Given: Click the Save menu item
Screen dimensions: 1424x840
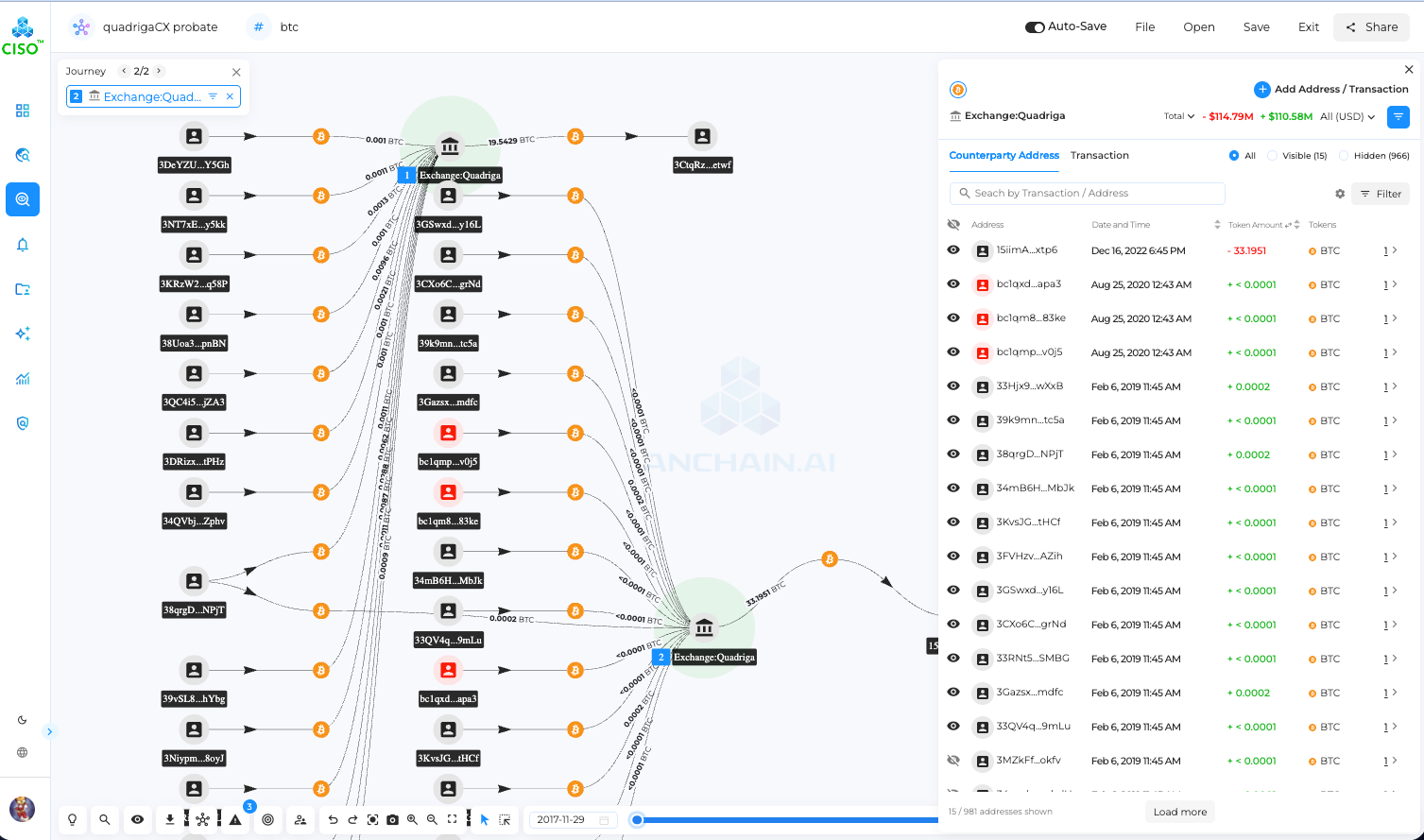Looking at the screenshot, I should coord(1257,27).
